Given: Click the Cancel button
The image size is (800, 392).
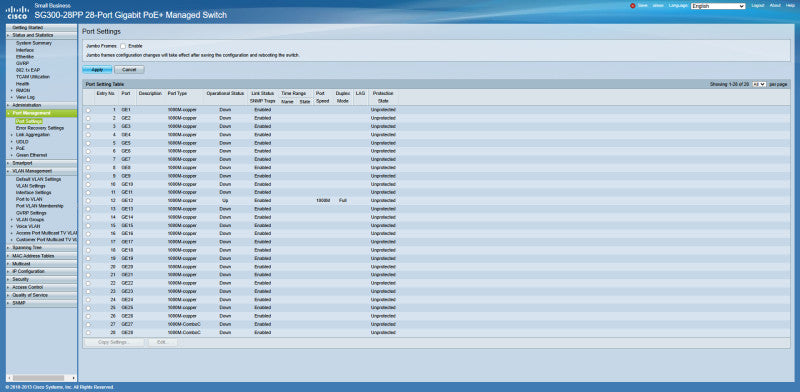Looking at the screenshot, I should (x=129, y=69).
